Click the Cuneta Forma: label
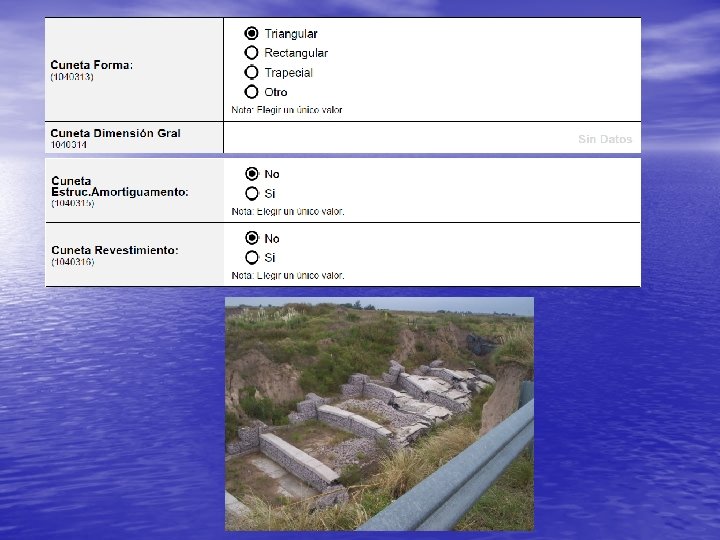Screen dimensions: 720x540 91,65
